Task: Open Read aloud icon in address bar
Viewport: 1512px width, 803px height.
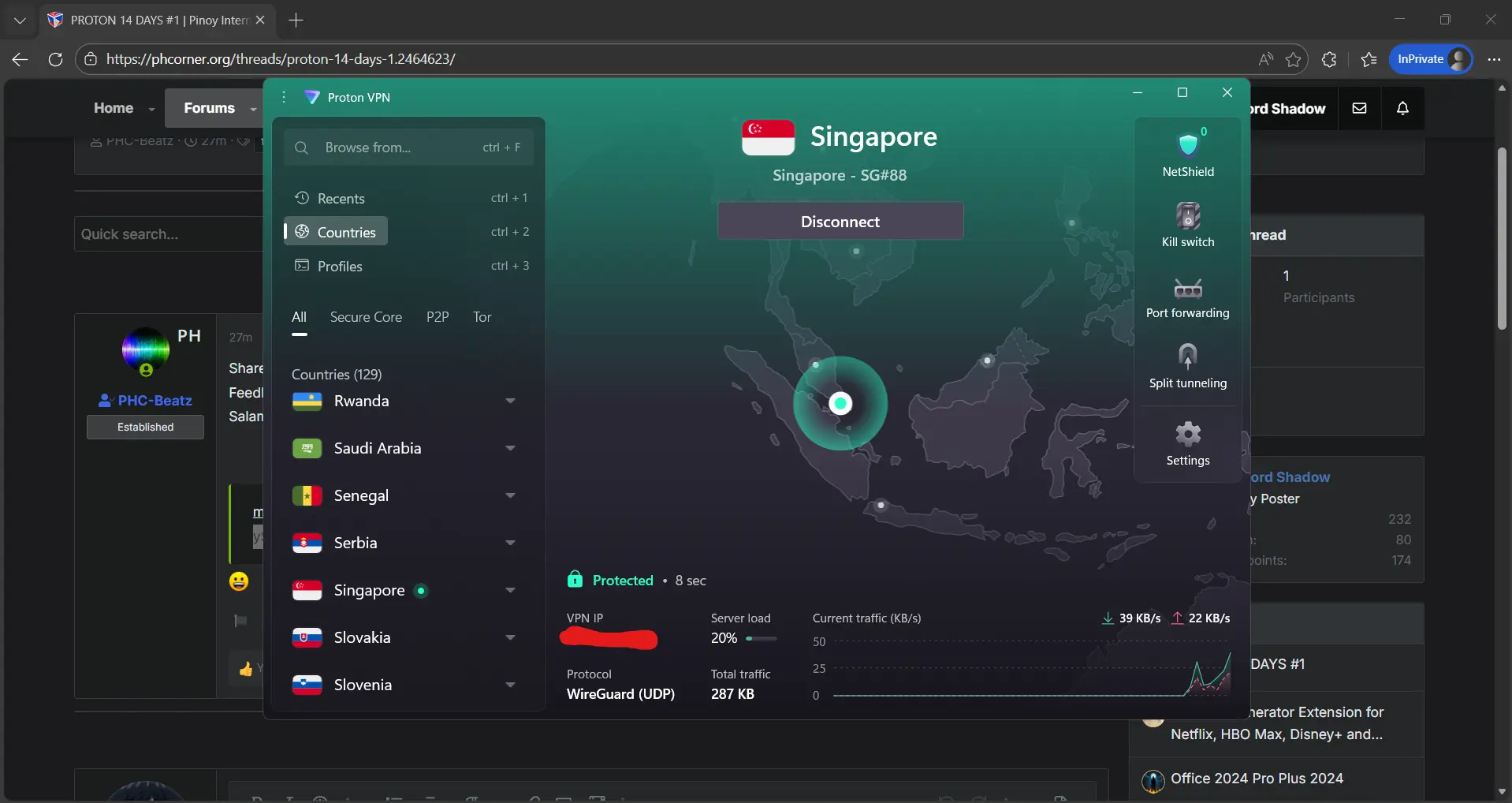Action: [x=1265, y=59]
